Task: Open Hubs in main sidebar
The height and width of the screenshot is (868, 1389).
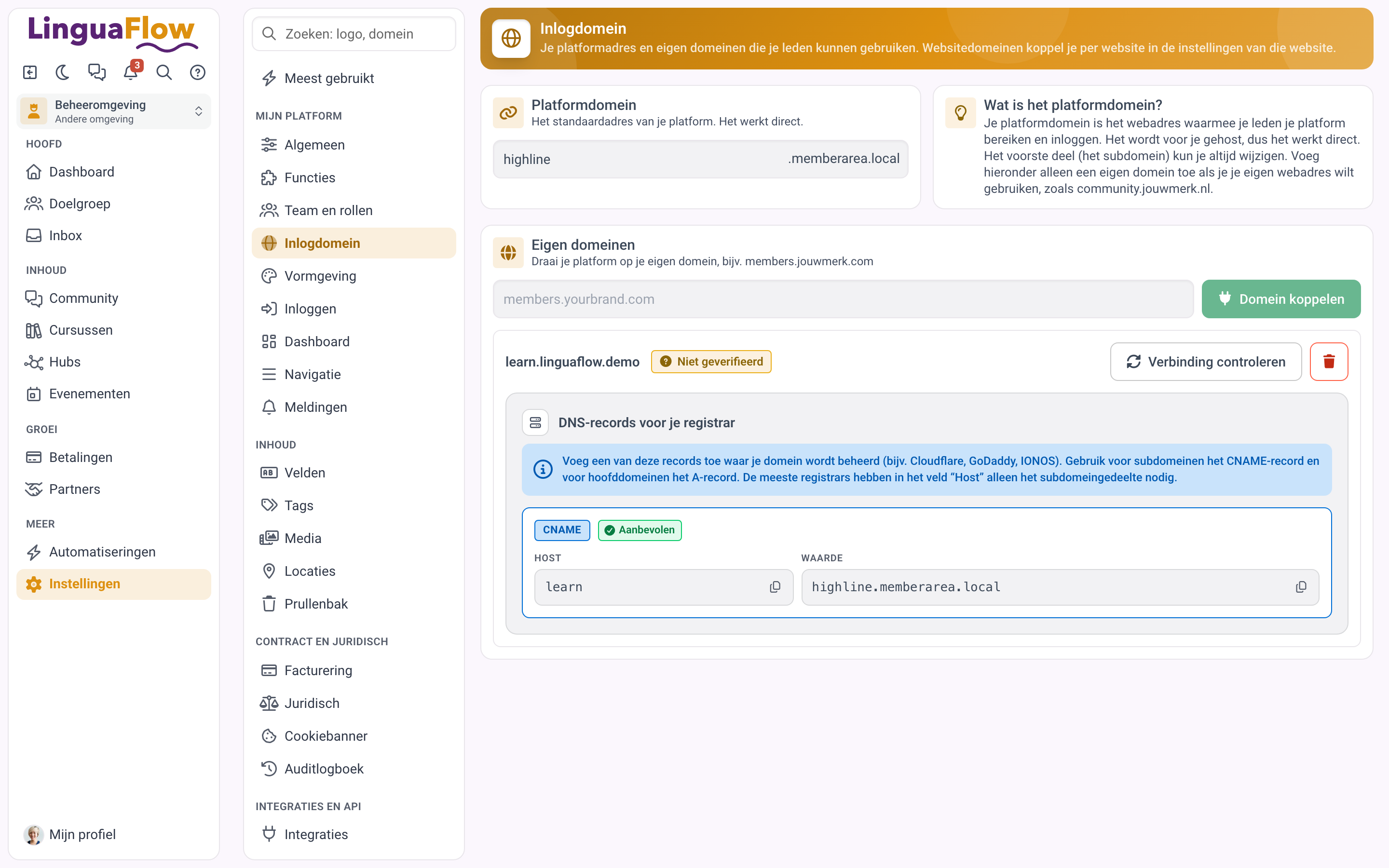Action: coord(114,362)
